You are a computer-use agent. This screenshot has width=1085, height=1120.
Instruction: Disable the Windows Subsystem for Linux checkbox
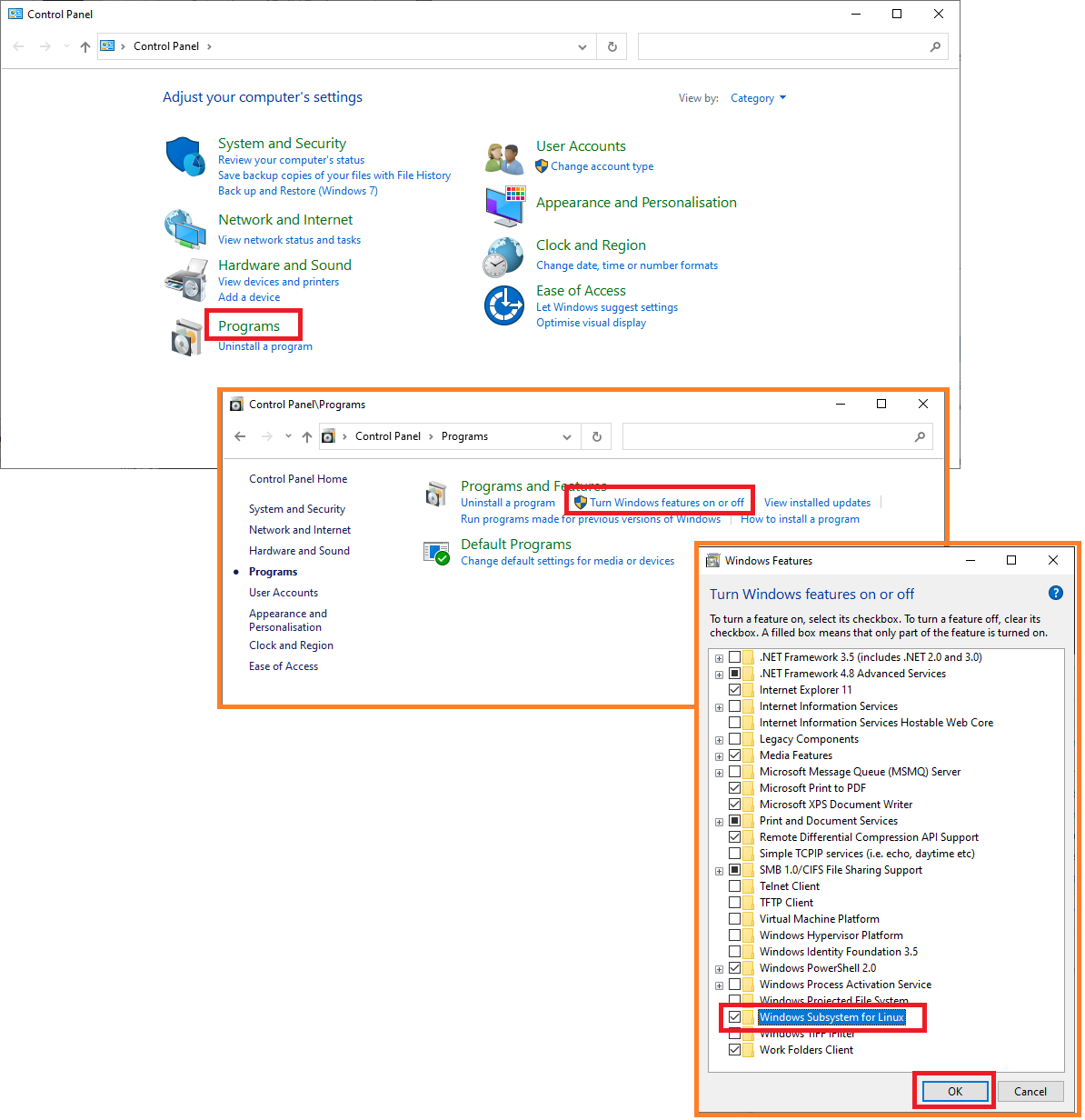[735, 1016]
